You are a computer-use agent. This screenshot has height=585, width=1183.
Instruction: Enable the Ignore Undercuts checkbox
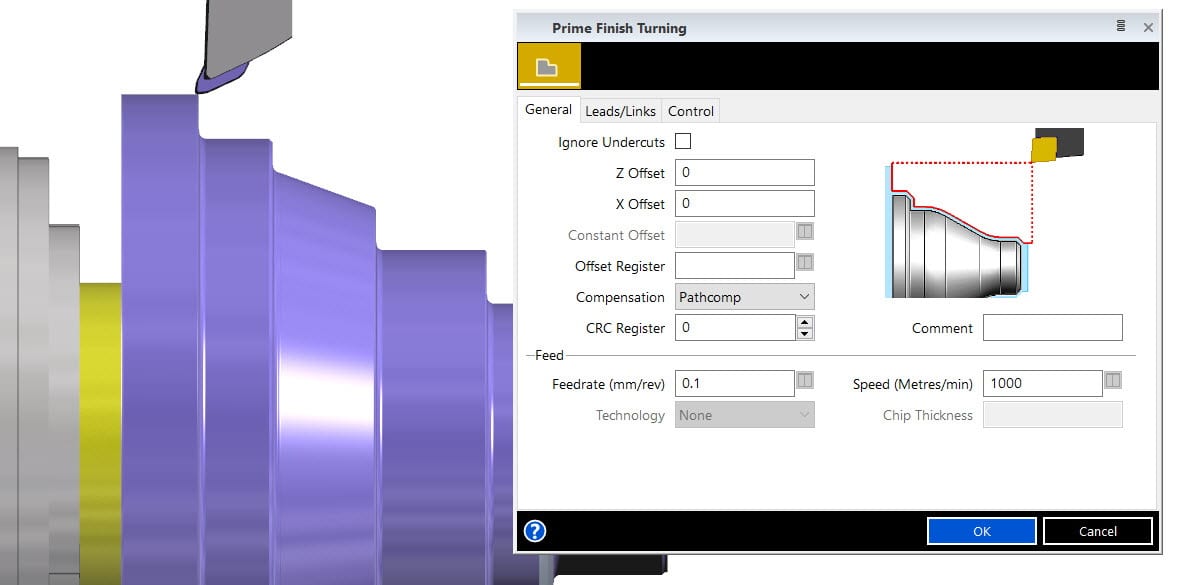pyautogui.click(x=683, y=142)
